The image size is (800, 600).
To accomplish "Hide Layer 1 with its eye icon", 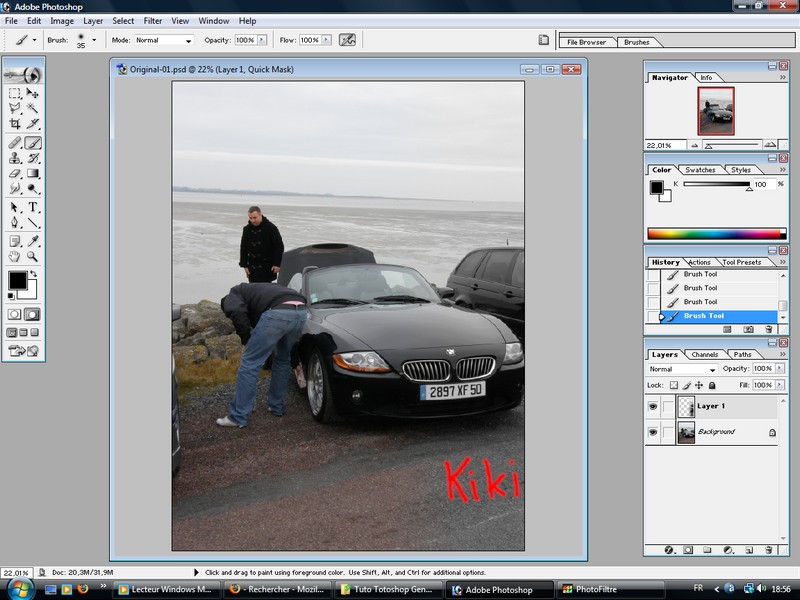I will click(653, 407).
